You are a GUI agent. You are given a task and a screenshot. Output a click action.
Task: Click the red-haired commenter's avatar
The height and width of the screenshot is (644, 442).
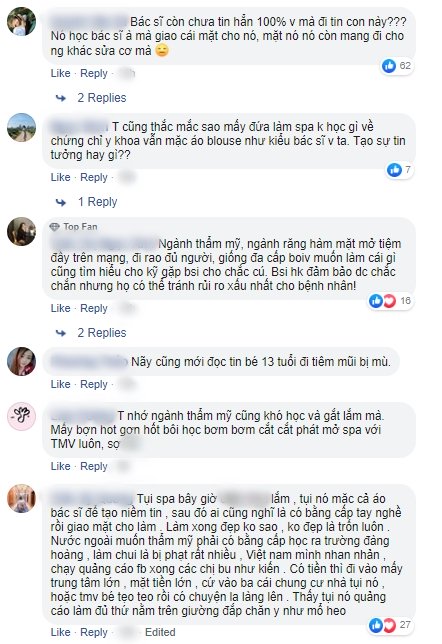(x=21, y=361)
